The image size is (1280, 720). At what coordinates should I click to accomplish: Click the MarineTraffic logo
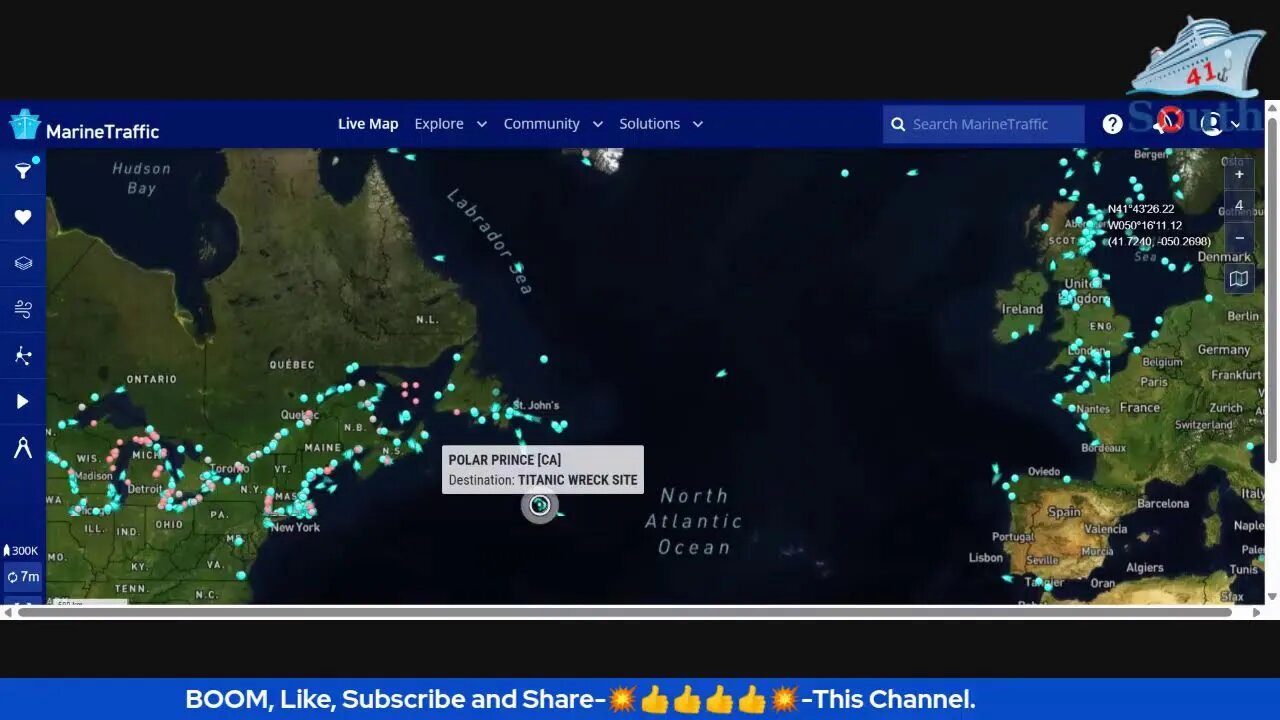[x=85, y=126]
